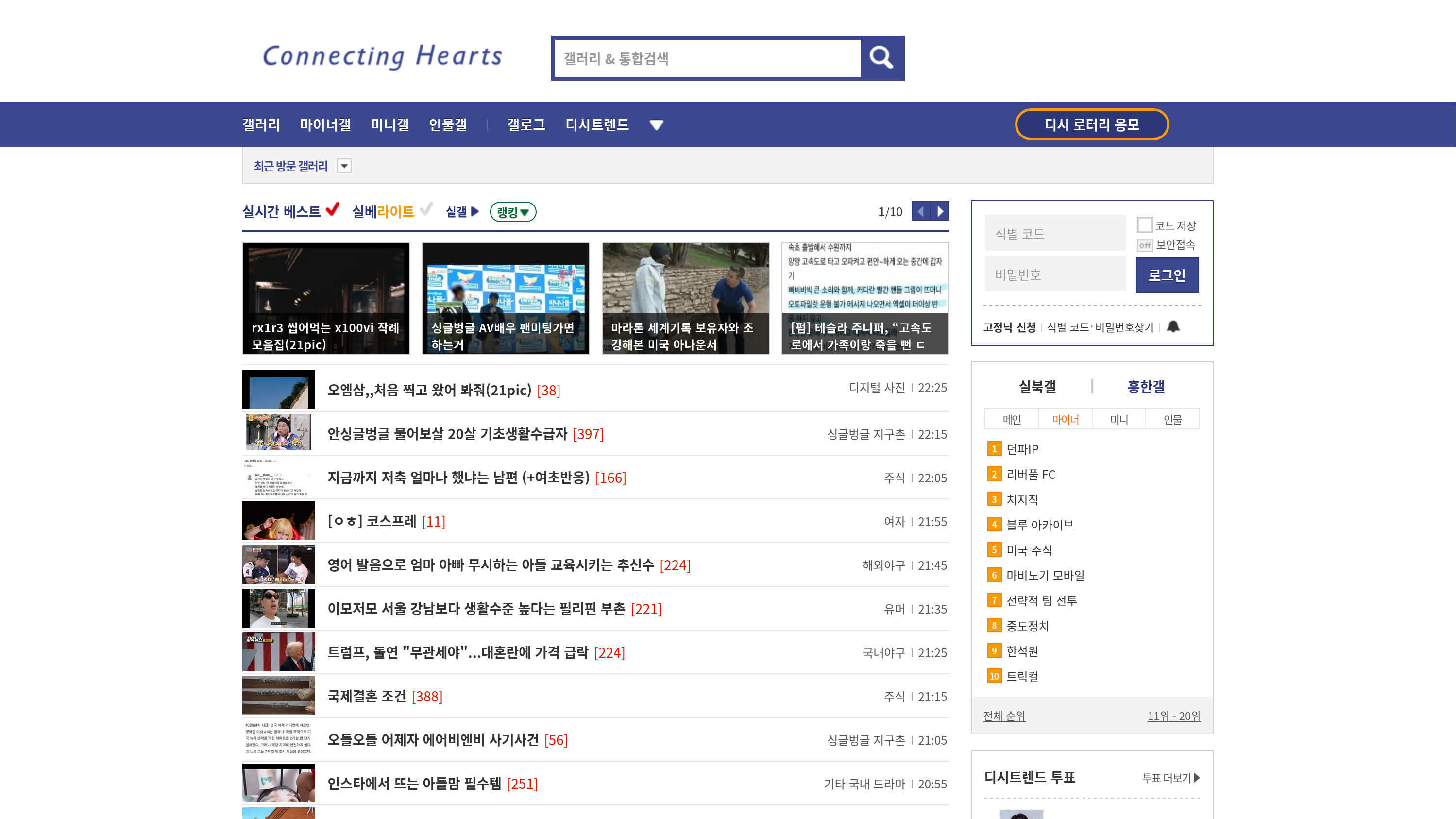Open the 미니갤 menu
The height and width of the screenshot is (819, 1456).
coord(390,125)
